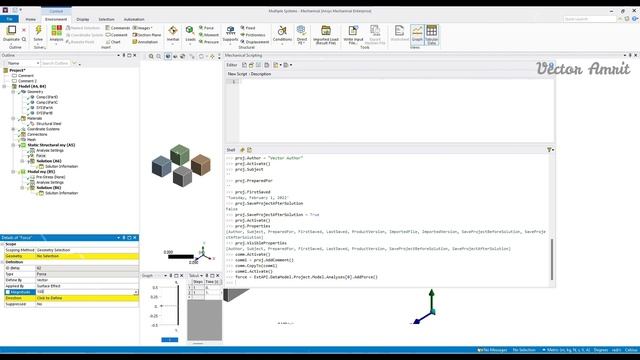Switch to the Selection ribbon tab
Image resolution: width=640 pixels, height=360 pixels.
click(106, 19)
